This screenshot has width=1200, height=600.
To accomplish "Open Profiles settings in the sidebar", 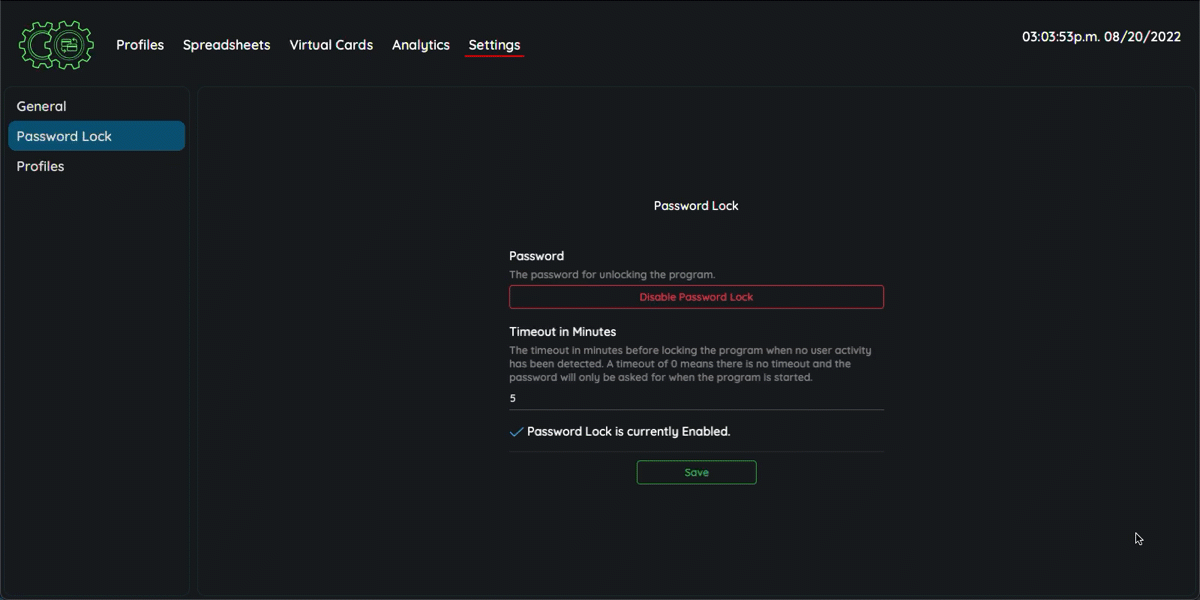I will click(41, 166).
